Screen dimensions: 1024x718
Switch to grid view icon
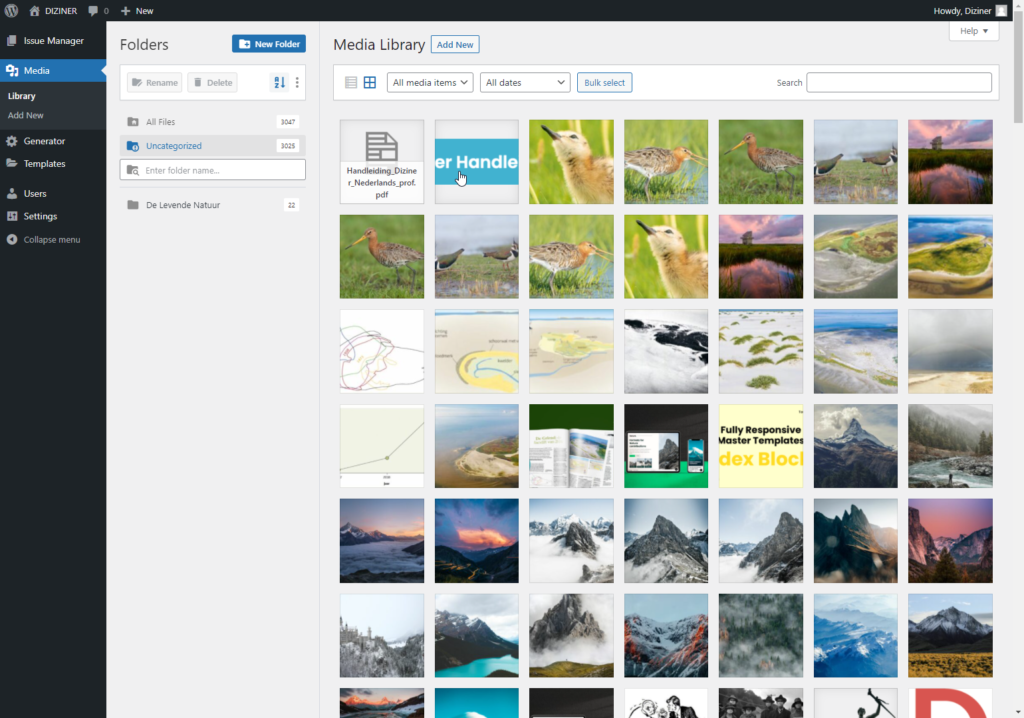coord(369,83)
